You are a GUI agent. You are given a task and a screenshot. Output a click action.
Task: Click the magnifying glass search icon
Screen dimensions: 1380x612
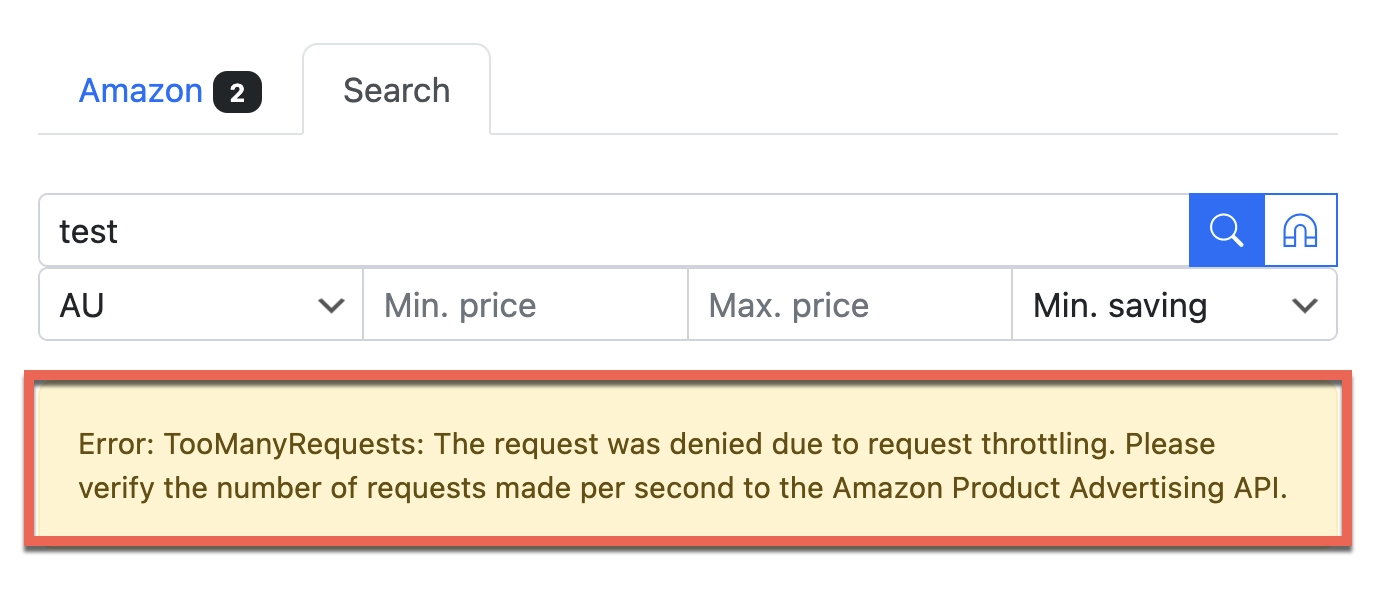coord(1226,229)
